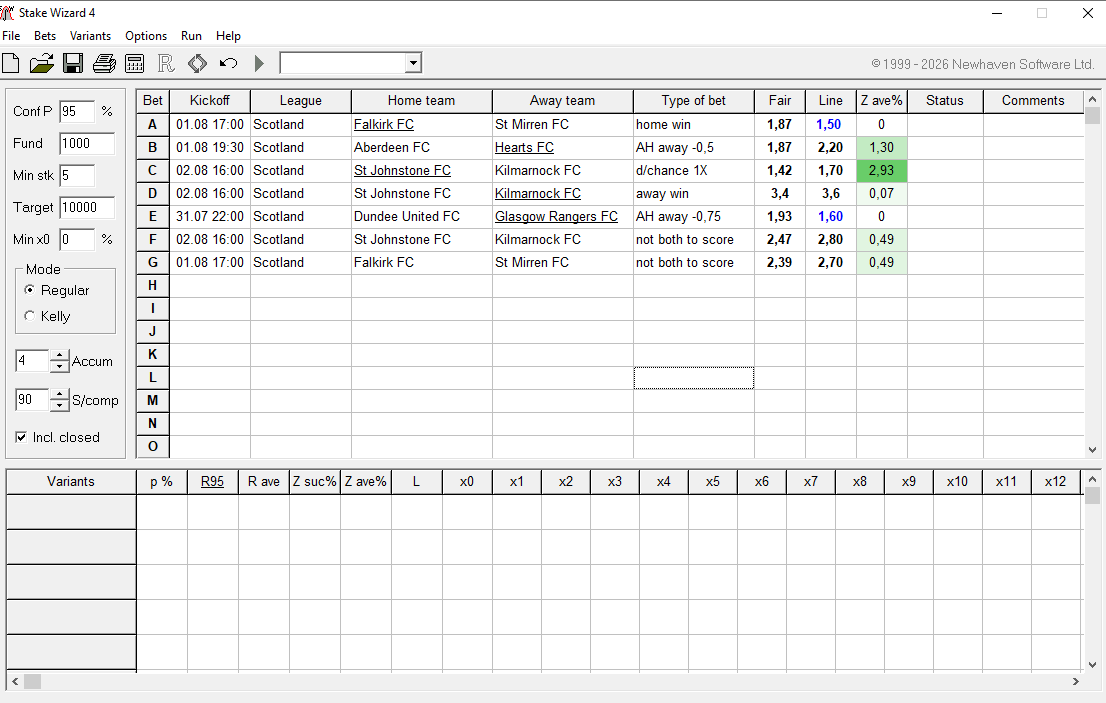Toggle the Incl. closed checkbox
The height and width of the screenshot is (703, 1106).
(21, 437)
